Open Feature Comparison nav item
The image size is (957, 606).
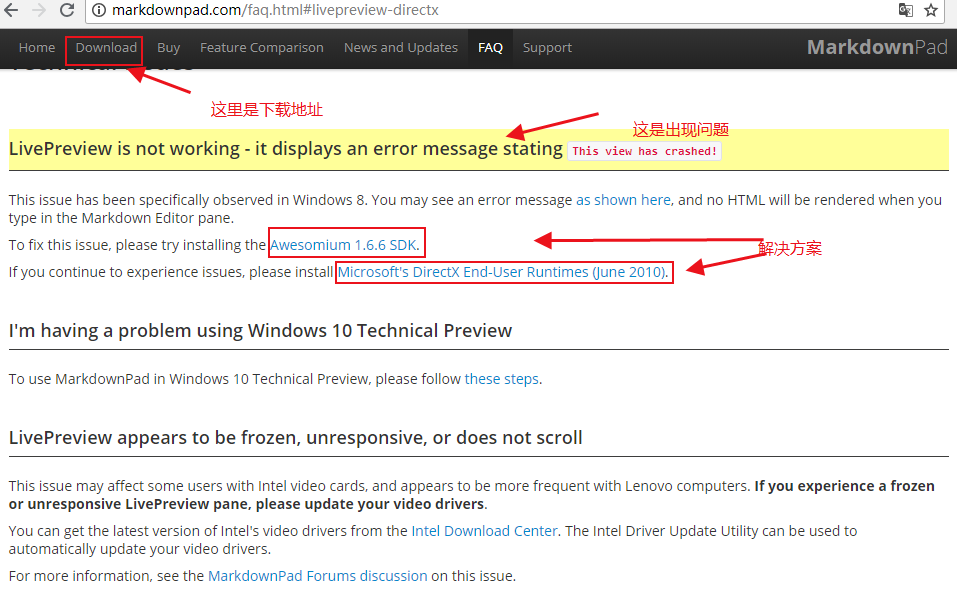click(262, 48)
